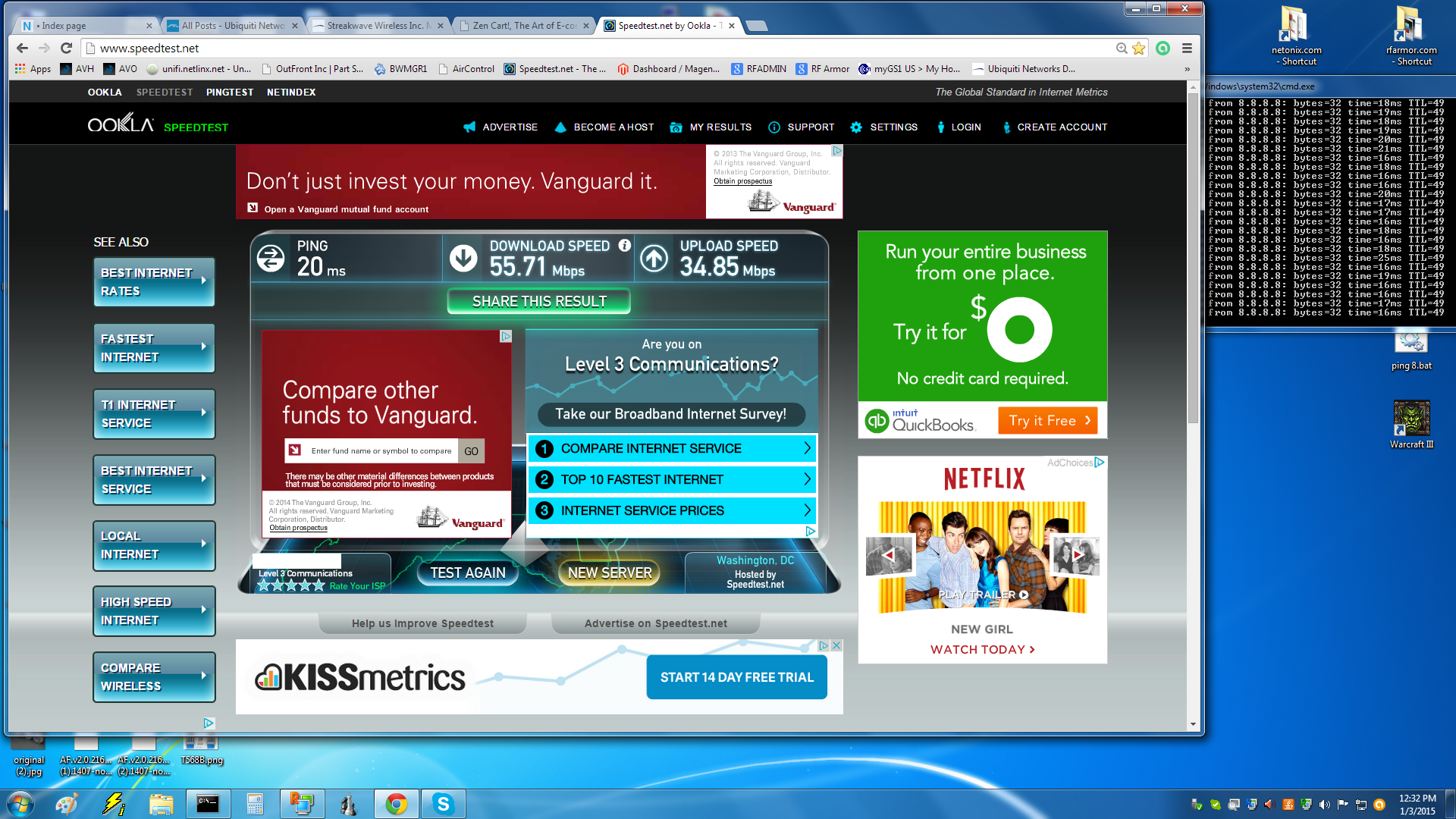Bookmark this page with the star icon

(x=1138, y=48)
